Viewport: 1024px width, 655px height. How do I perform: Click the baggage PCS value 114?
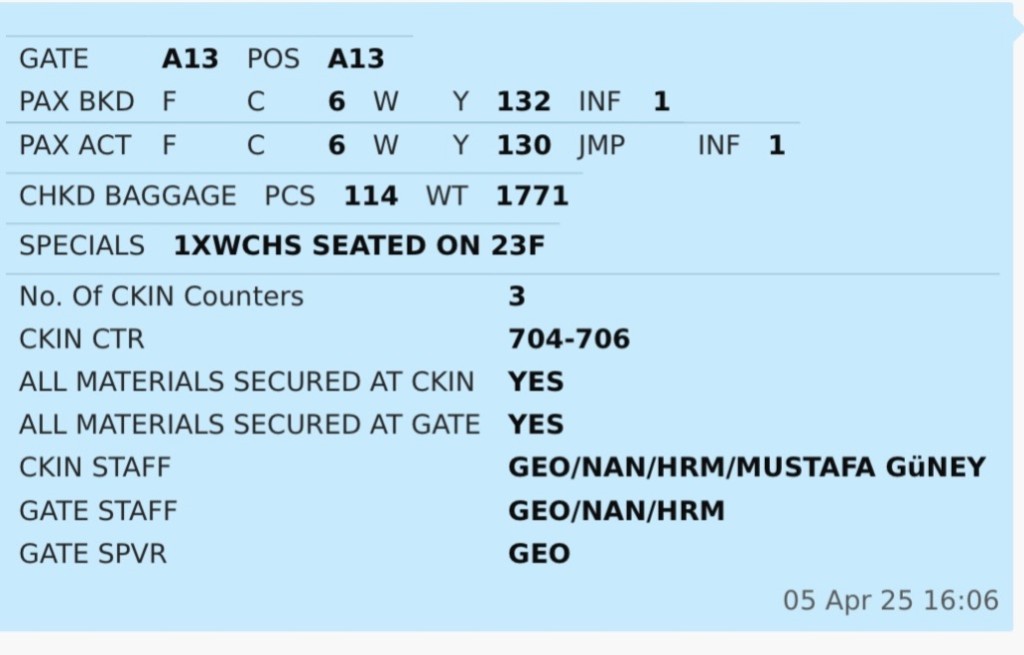pyautogui.click(x=371, y=196)
